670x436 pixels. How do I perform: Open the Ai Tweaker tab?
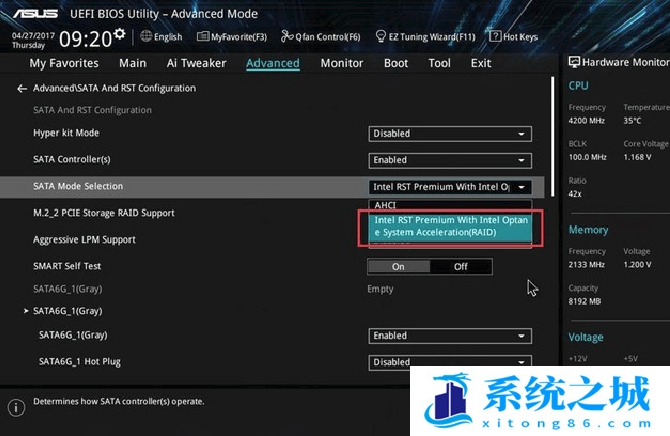[197, 63]
